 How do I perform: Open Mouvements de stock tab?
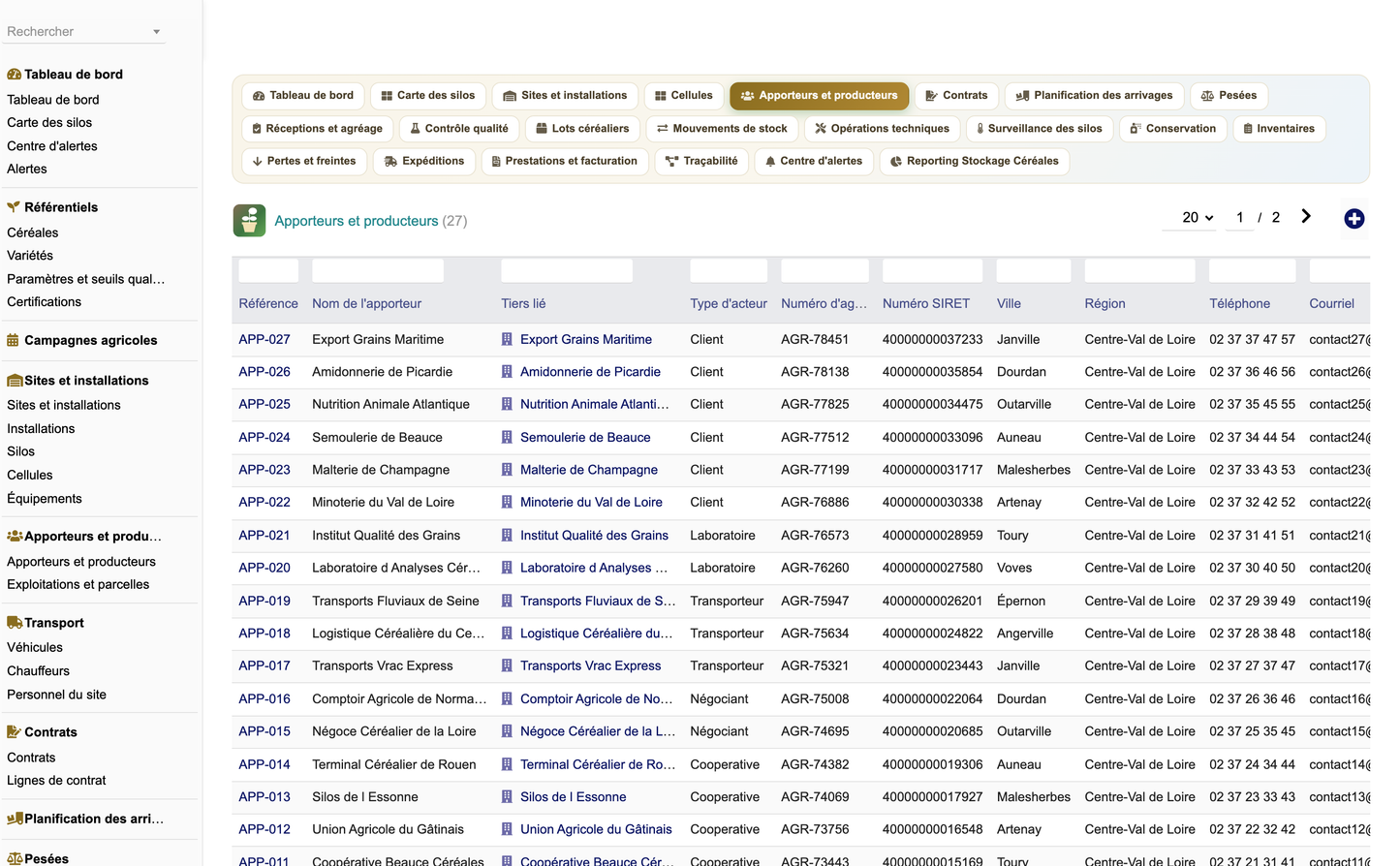[722, 129]
